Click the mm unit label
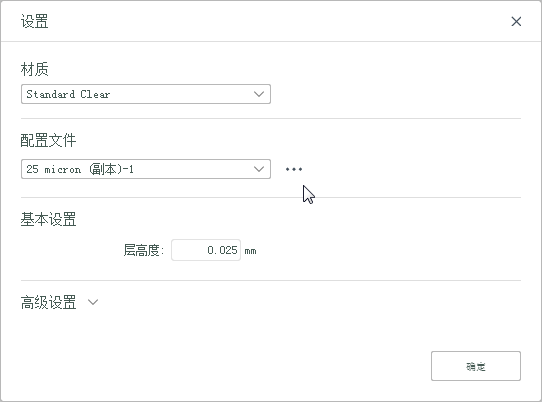This screenshot has height=402, width=542. pyautogui.click(x=251, y=251)
